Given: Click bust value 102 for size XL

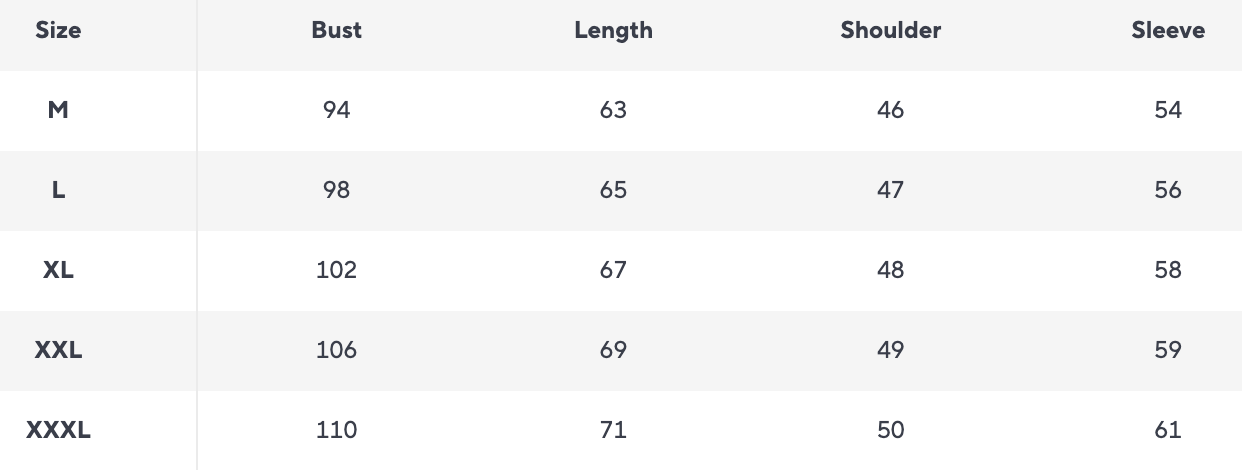Looking at the screenshot, I should tap(336, 270).
